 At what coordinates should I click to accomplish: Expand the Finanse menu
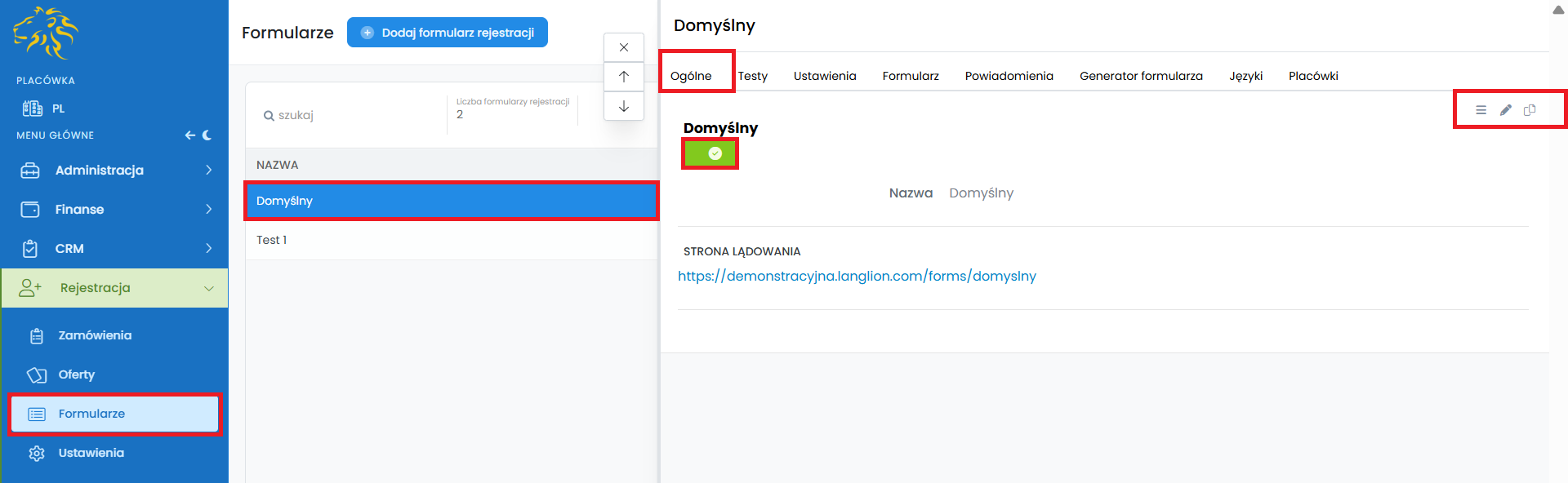coord(114,210)
